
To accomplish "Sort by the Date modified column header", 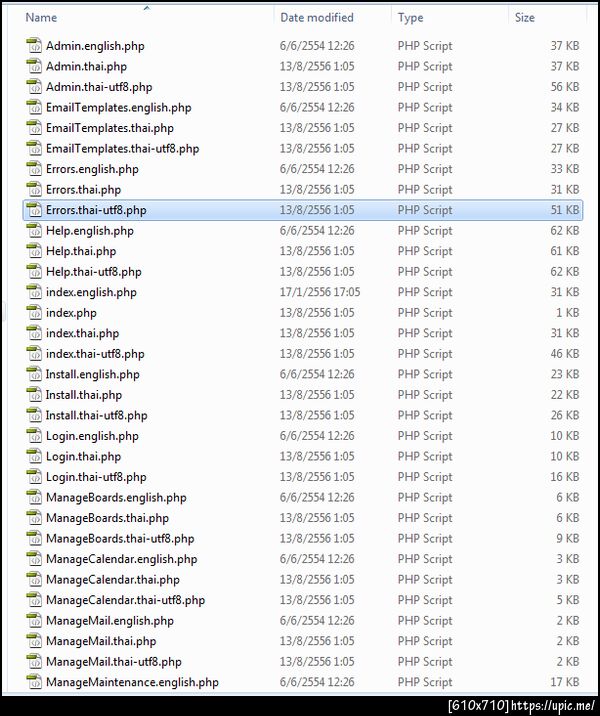I will (x=317, y=17).
